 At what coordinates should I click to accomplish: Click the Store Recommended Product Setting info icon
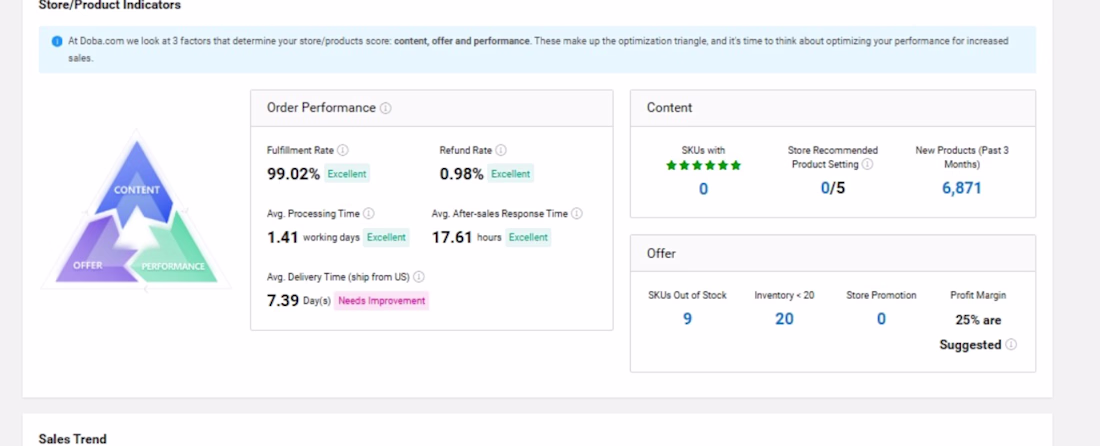click(x=867, y=164)
